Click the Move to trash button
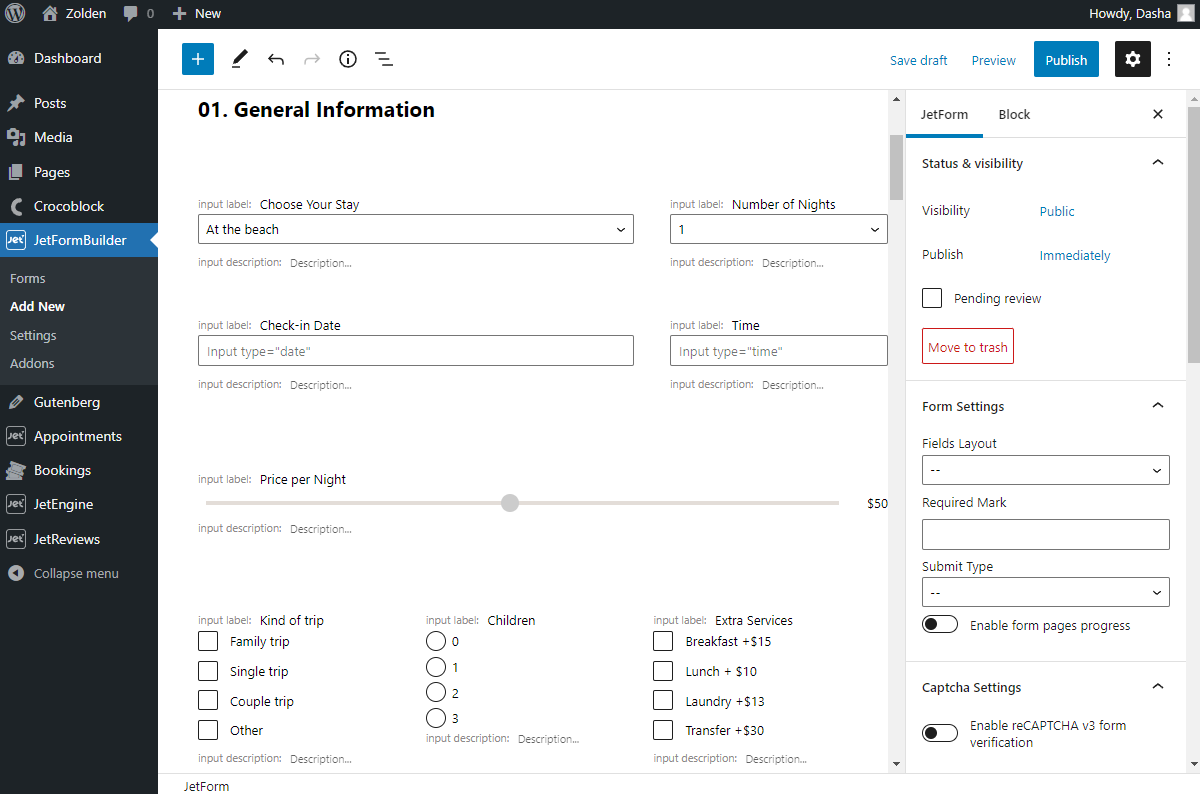The image size is (1200, 794). click(x=967, y=346)
